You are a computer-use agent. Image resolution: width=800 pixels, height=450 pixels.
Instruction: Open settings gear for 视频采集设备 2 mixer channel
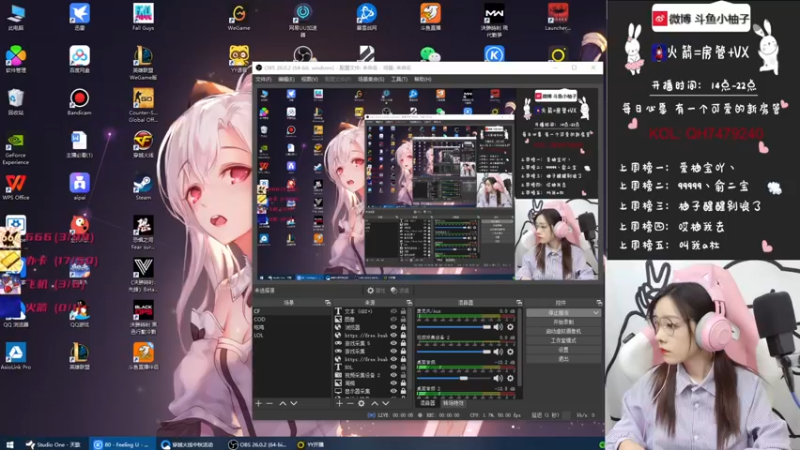(x=510, y=352)
